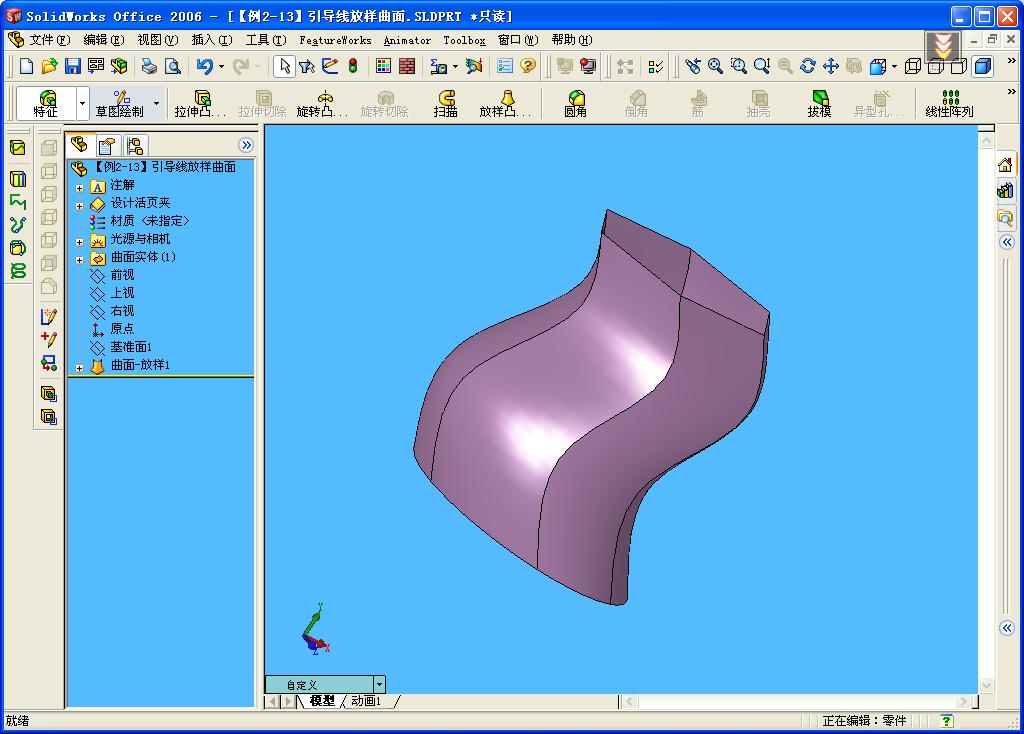
Task: Click the 旋转凸 revolved boss button
Action: pos(323,104)
